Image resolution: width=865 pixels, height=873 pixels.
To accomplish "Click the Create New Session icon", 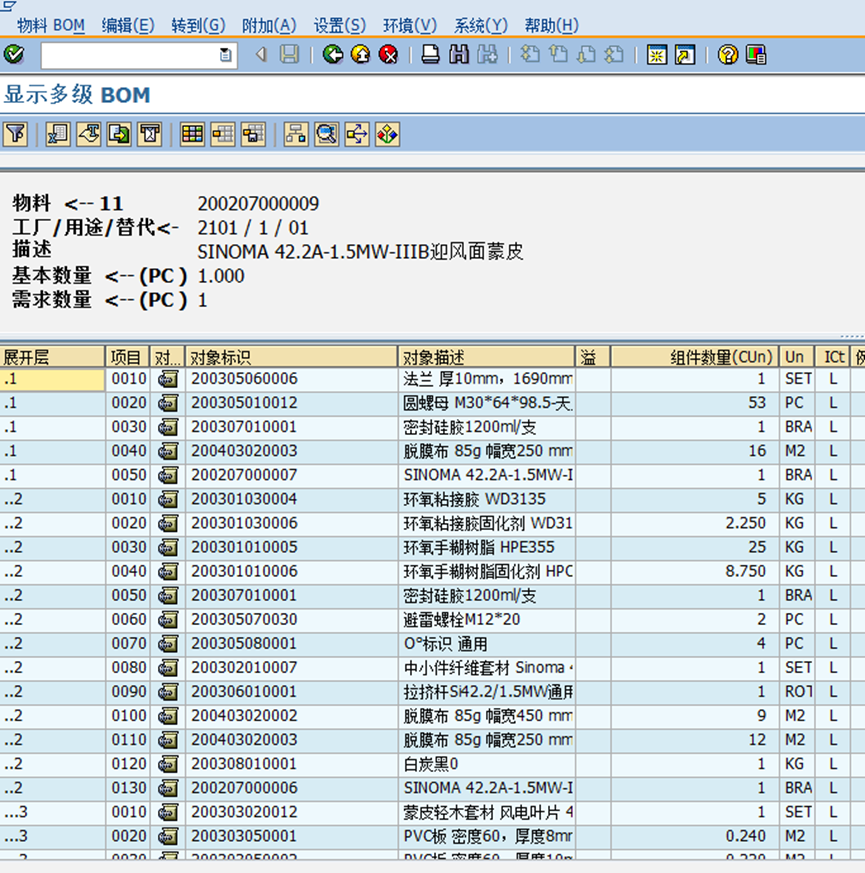I will pos(657,55).
